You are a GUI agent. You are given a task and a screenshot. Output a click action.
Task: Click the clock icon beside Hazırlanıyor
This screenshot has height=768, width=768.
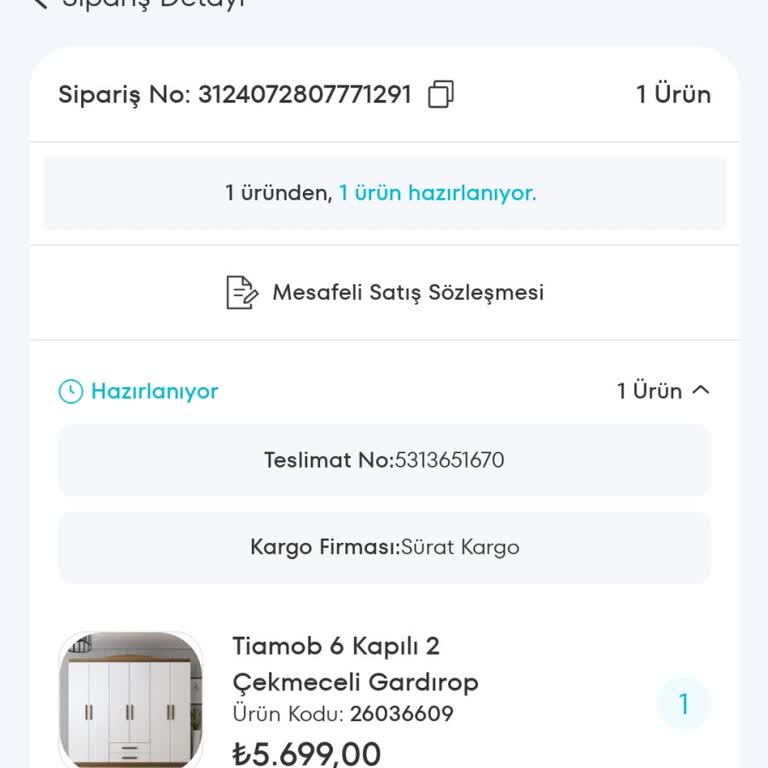coord(71,391)
